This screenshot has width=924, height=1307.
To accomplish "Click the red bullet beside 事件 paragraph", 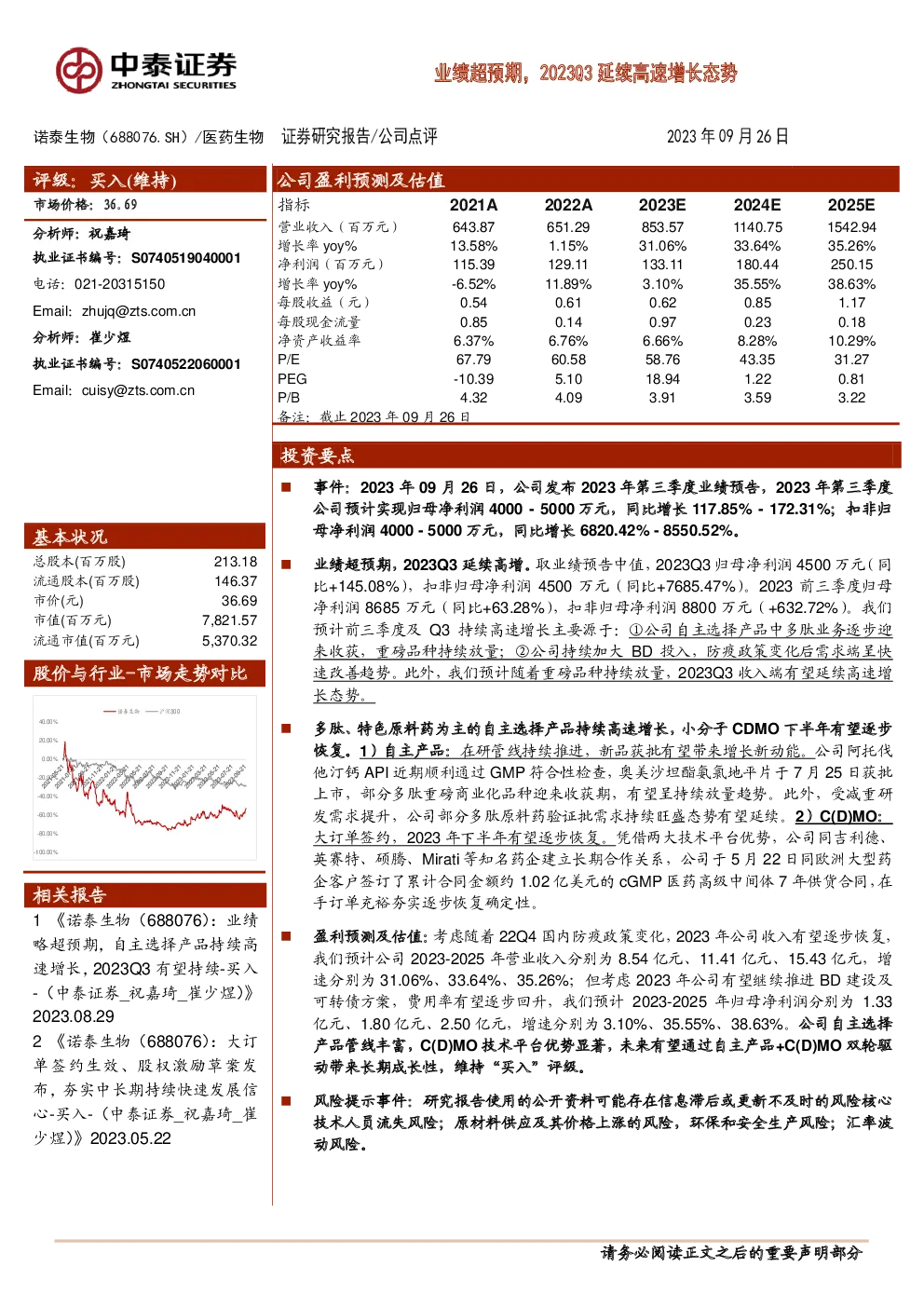I will 287,487.
